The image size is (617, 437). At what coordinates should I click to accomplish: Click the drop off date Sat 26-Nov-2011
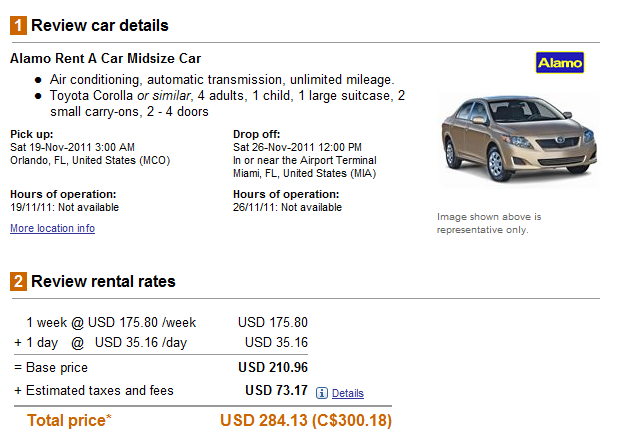tap(299, 146)
